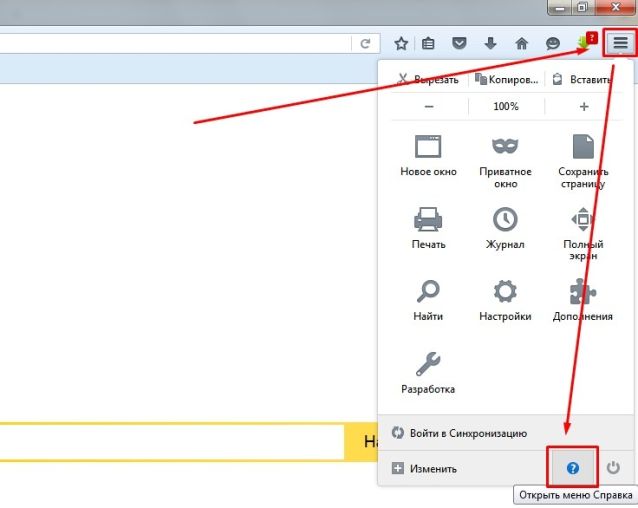
Task: Click the hamburger menu button
Action: 621,43
